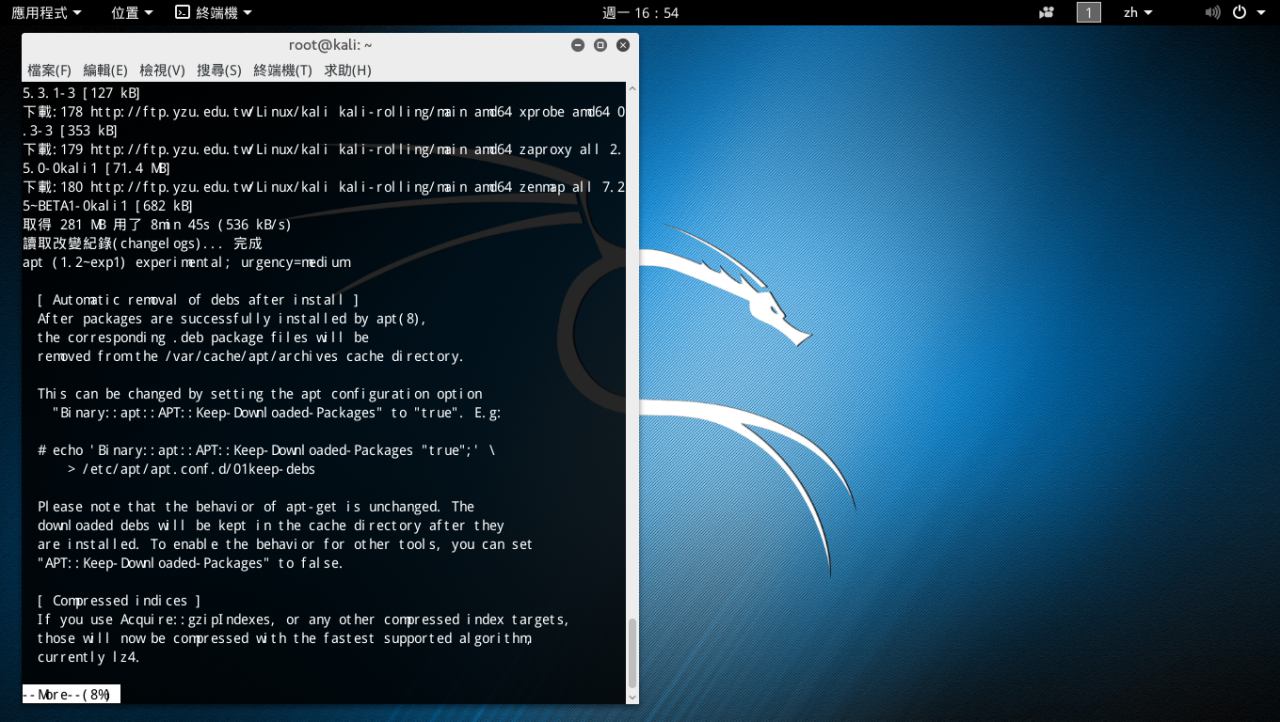Click the '讀取改變紀錄(changelogs)... 完成' line
Image resolution: width=1280 pixels, height=722 pixels.
[x=142, y=244]
